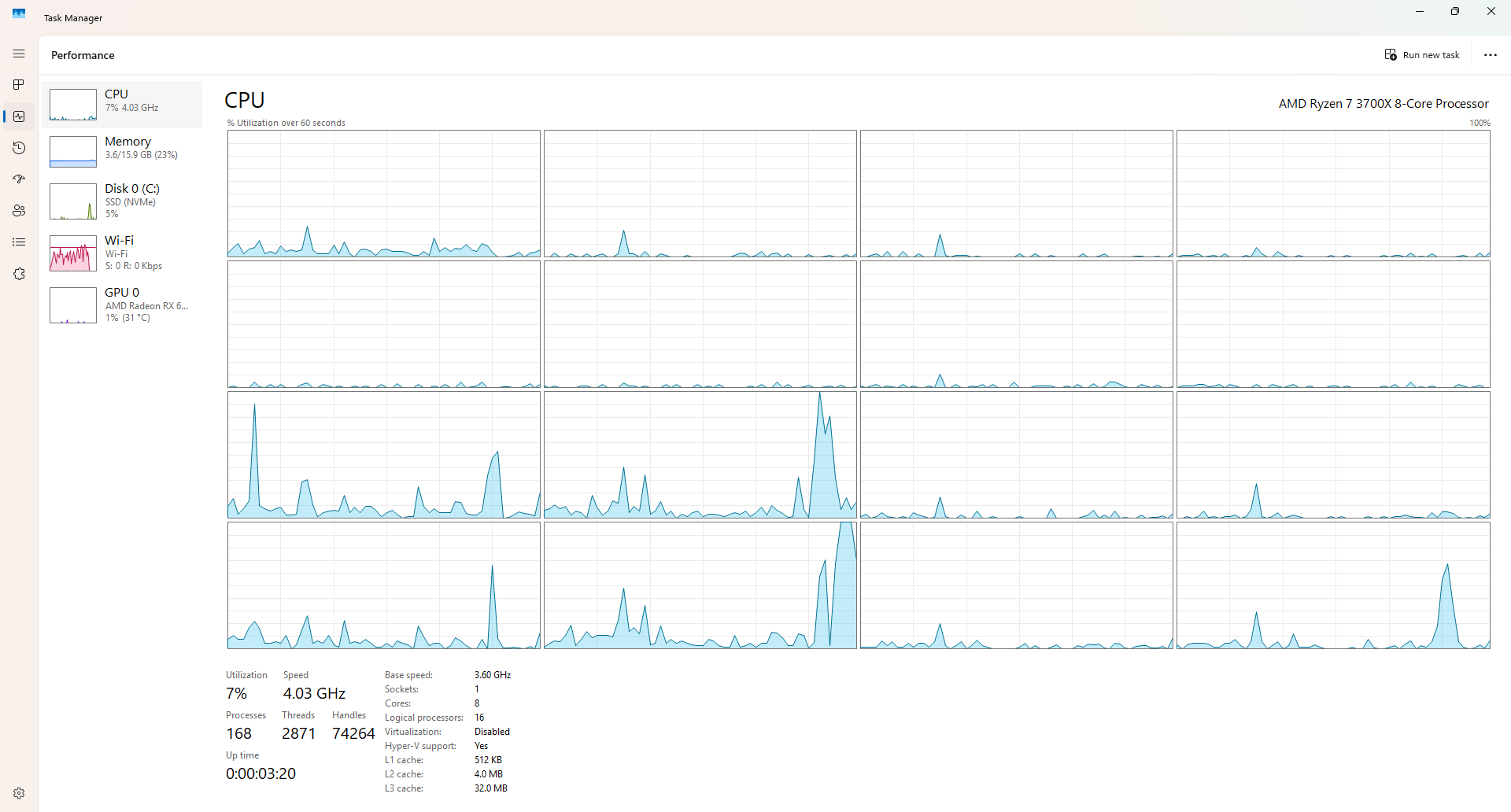Image resolution: width=1511 pixels, height=812 pixels.
Task: Open the three-dot more options menu
Action: coord(1490,55)
